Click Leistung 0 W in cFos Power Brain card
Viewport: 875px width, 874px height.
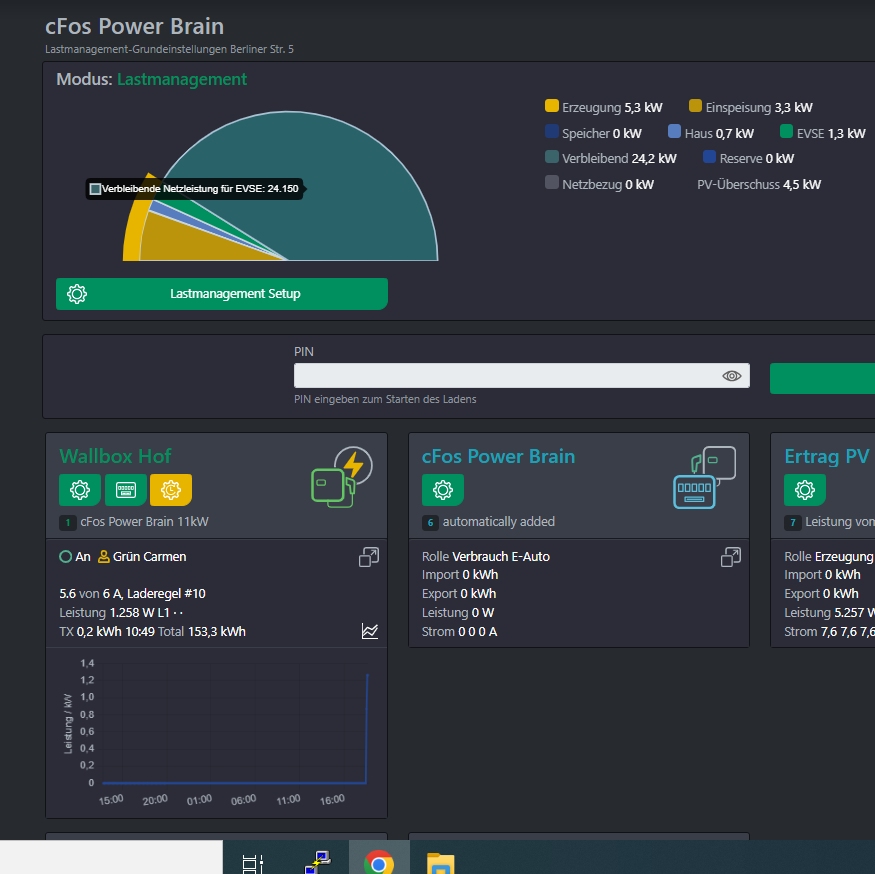458,612
